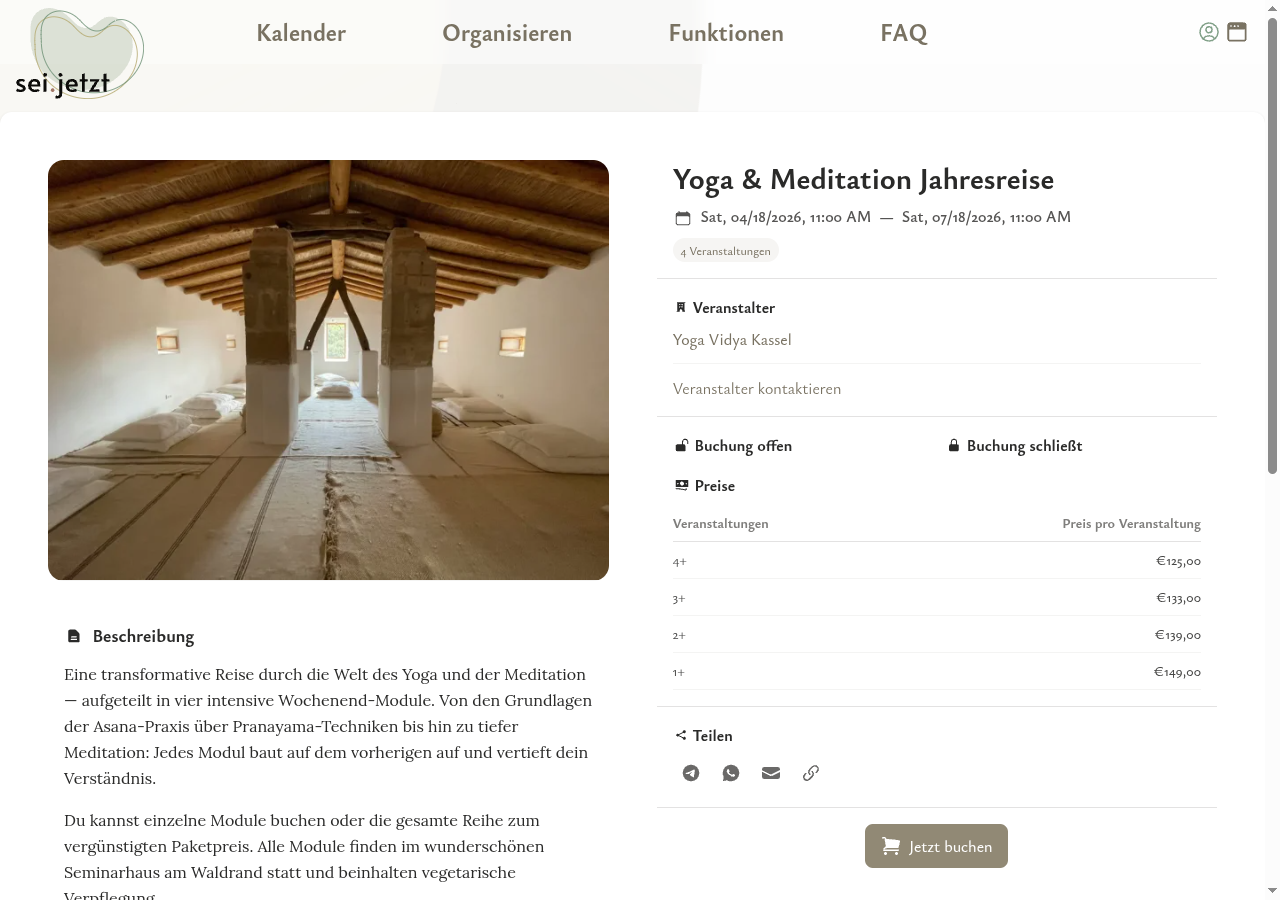This screenshot has width=1280, height=900.
Task: Go to the Funktionen page
Action: tap(726, 33)
